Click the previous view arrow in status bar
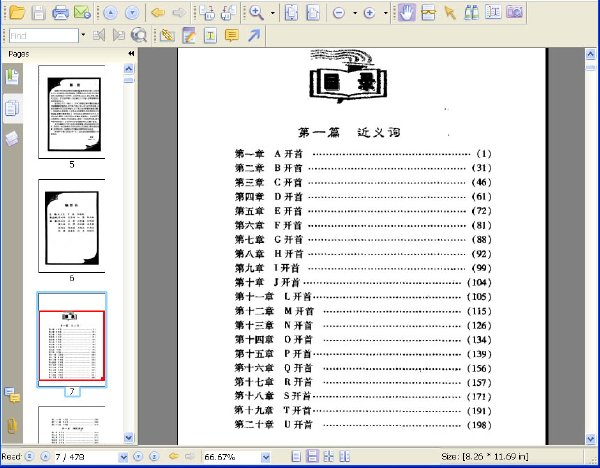This screenshot has height=468, width=600. 174,456
